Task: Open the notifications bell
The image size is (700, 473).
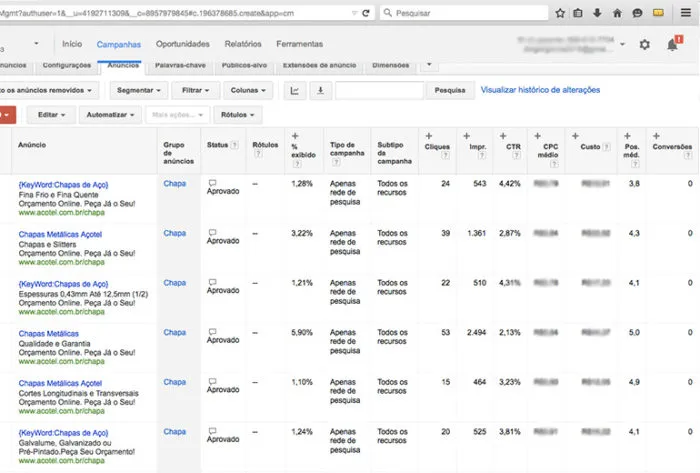Action: pos(672,45)
